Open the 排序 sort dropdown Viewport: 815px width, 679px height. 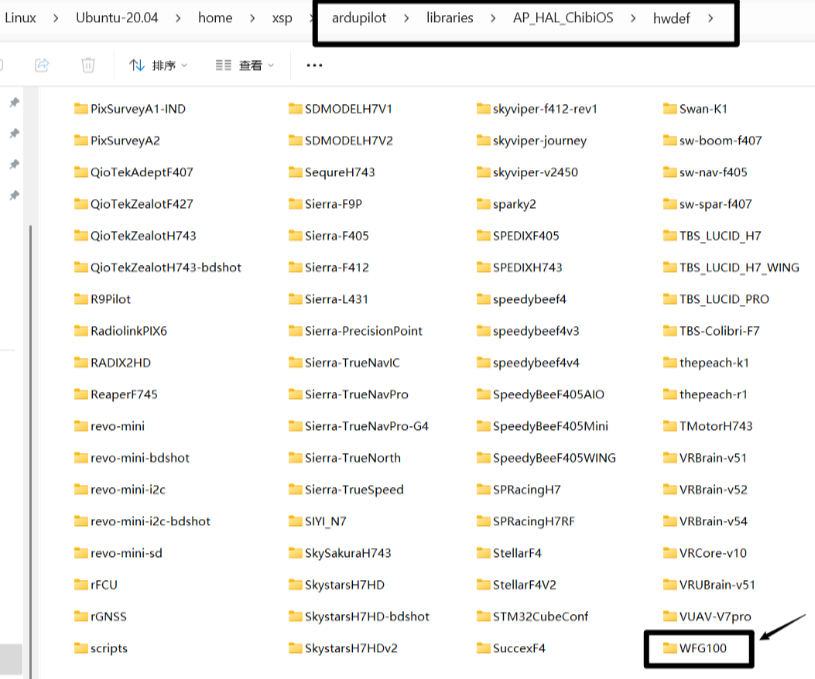[158, 65]
